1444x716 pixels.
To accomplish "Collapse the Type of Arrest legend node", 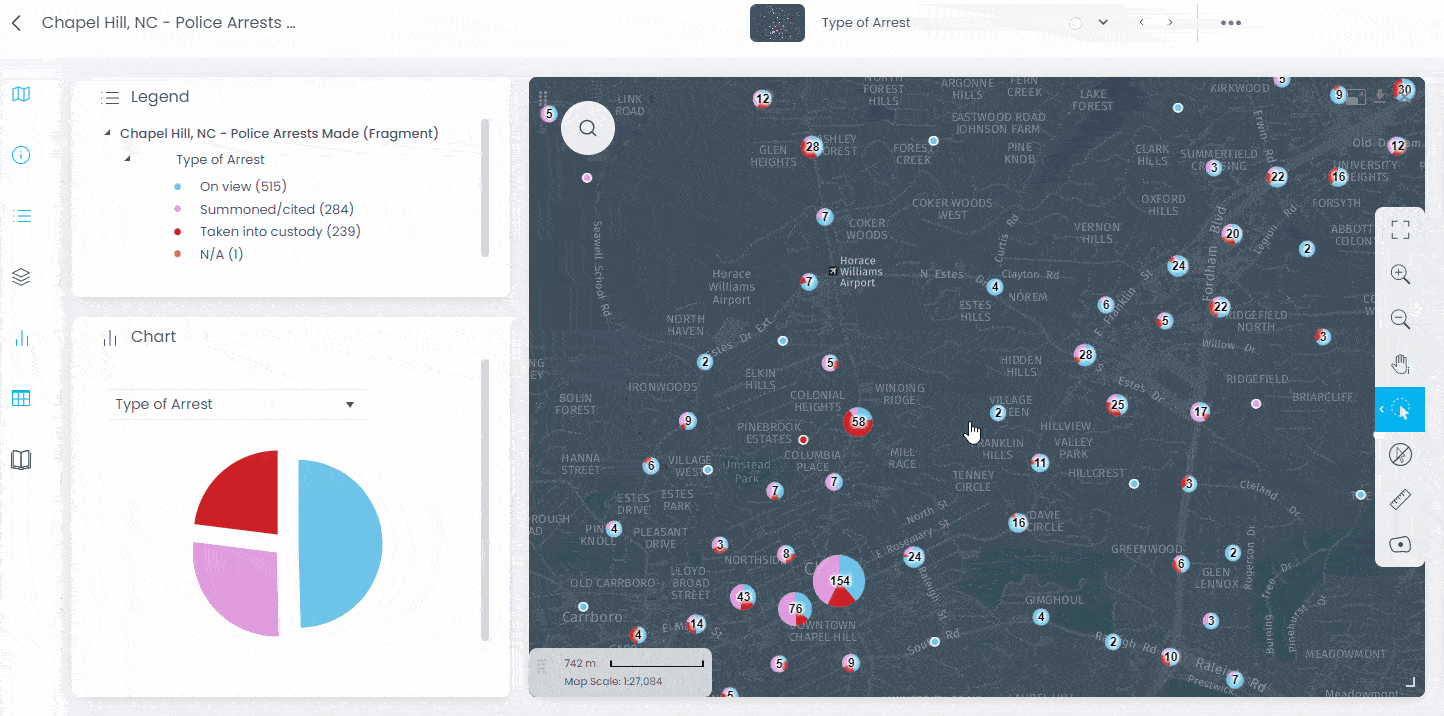I will (127, 159).
